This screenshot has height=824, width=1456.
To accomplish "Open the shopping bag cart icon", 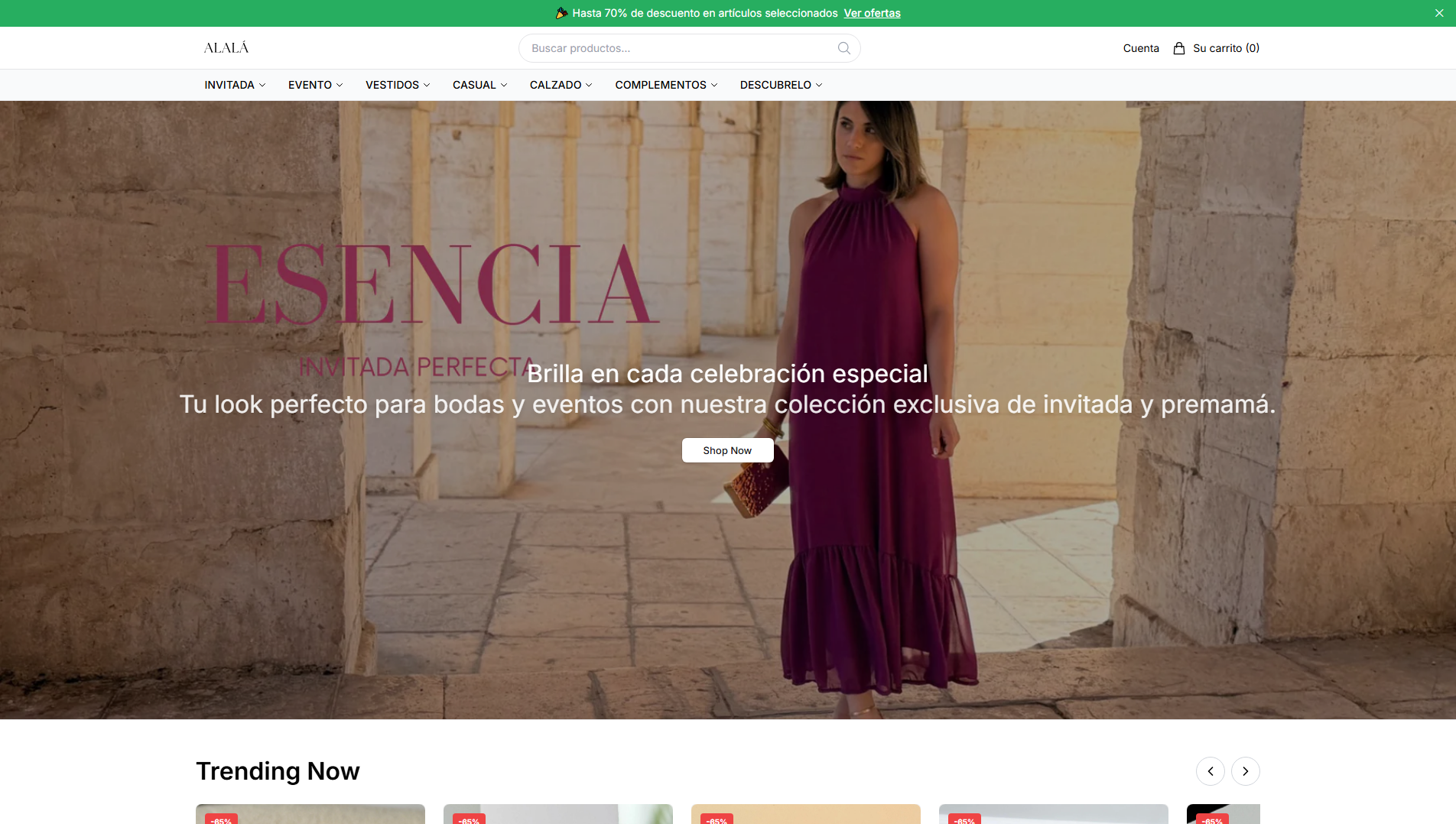I will click(1179, 48).
